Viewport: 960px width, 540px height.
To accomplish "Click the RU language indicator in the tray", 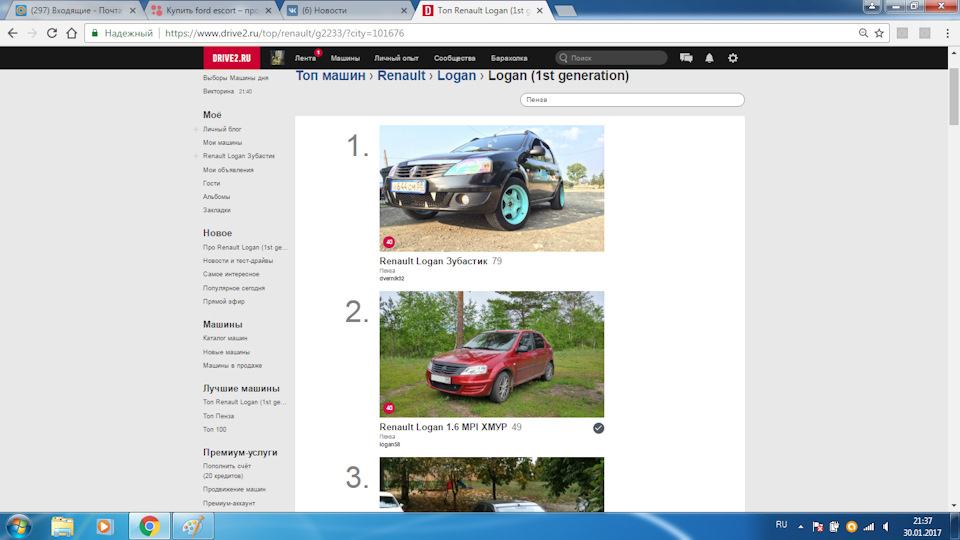I will tap(781, 525).
